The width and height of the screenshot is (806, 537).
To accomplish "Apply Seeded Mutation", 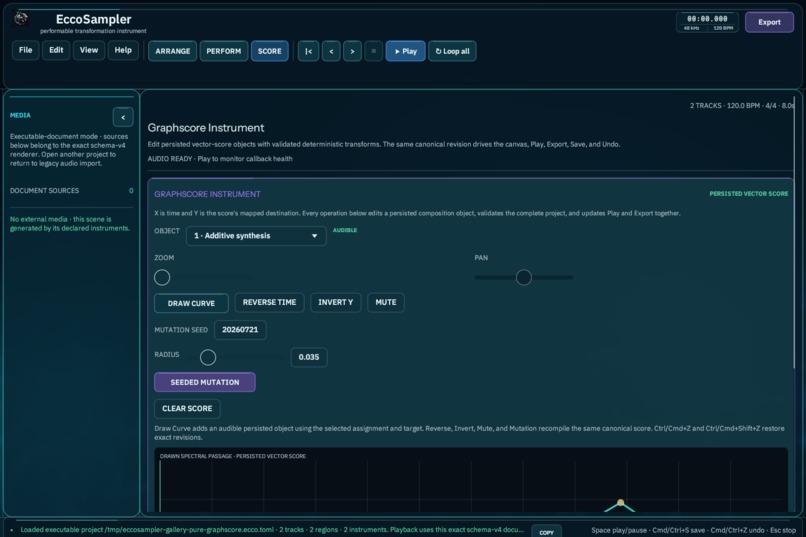I will coord(205,382).
